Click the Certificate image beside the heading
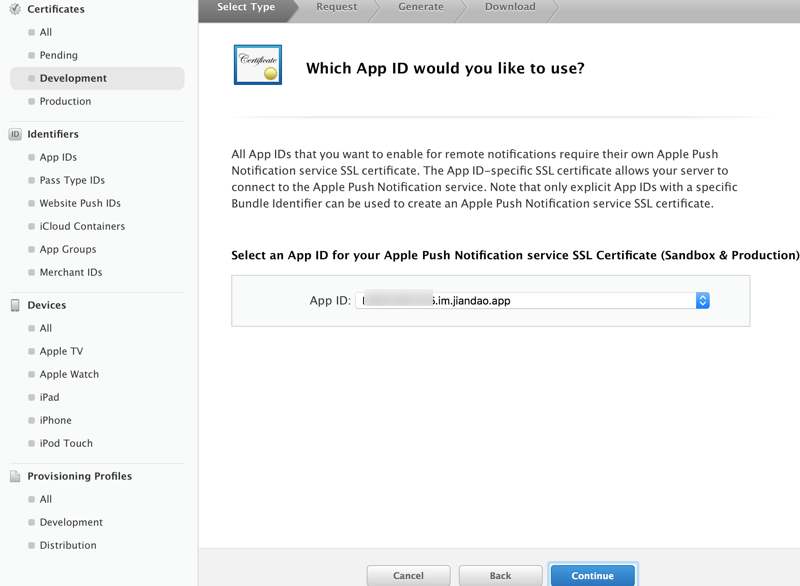The width and height of the screenshot is (800, 586). click(x=258, y=65)
